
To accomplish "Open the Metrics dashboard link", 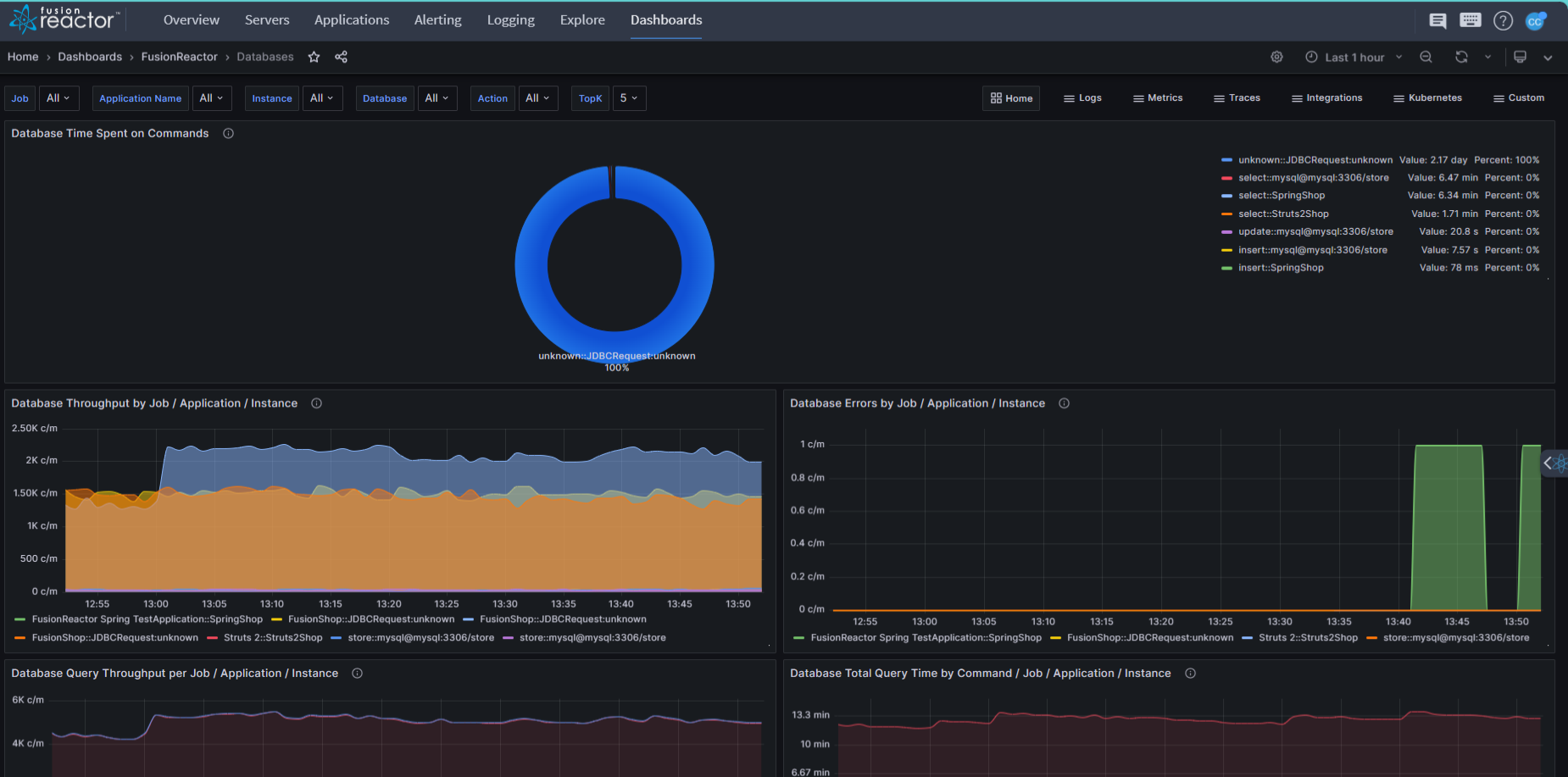I will pyautogui.click(x=1158, y=98).
